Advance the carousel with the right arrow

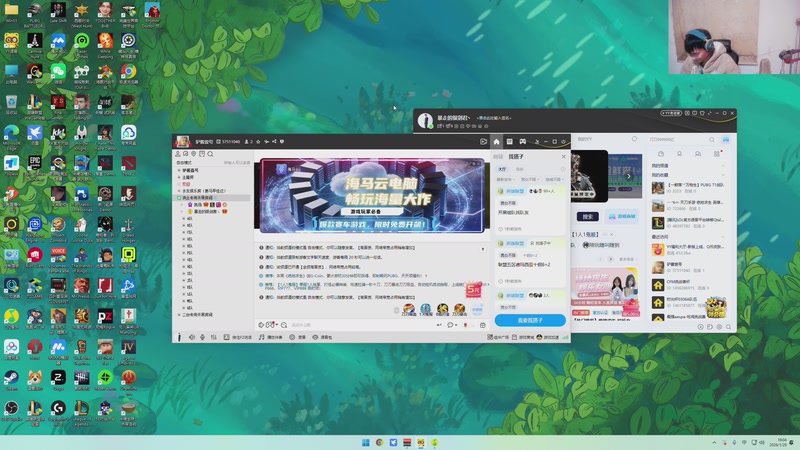(x=629, y=176)
